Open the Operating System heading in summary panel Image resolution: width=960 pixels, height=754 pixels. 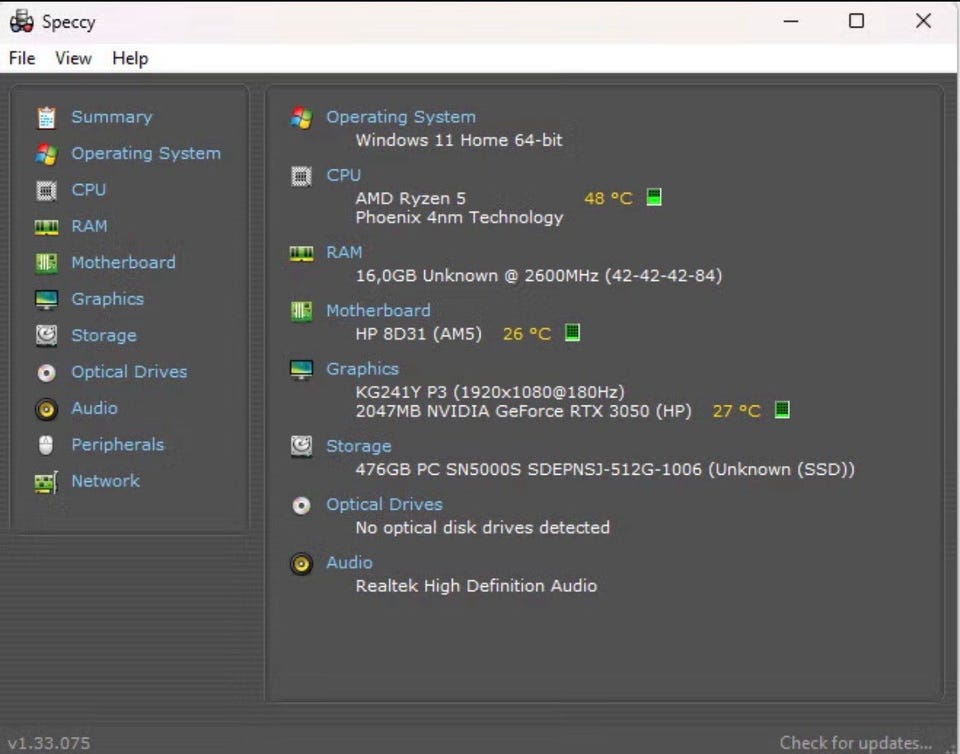[401, 116]
